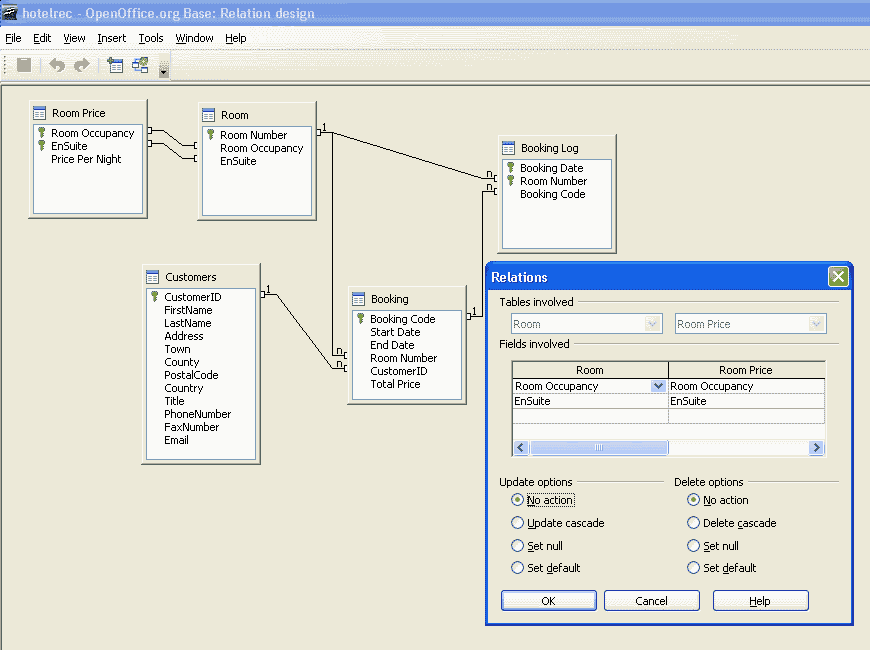Click the Undo arrow in toolbar
Image resolution: width=870 pixels, height=650 pixels.
(57, 66)
